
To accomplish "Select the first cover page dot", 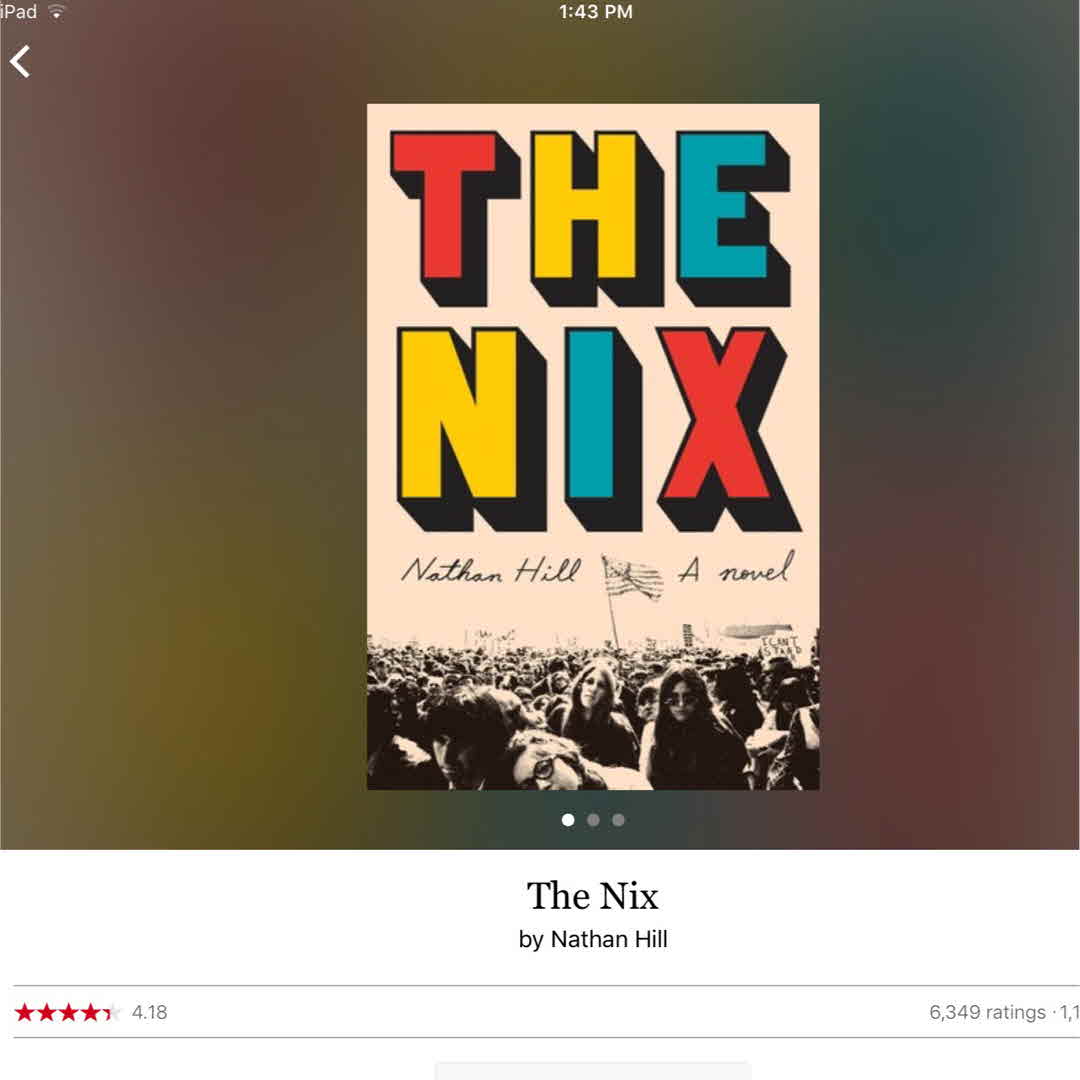I will (568, 820).
